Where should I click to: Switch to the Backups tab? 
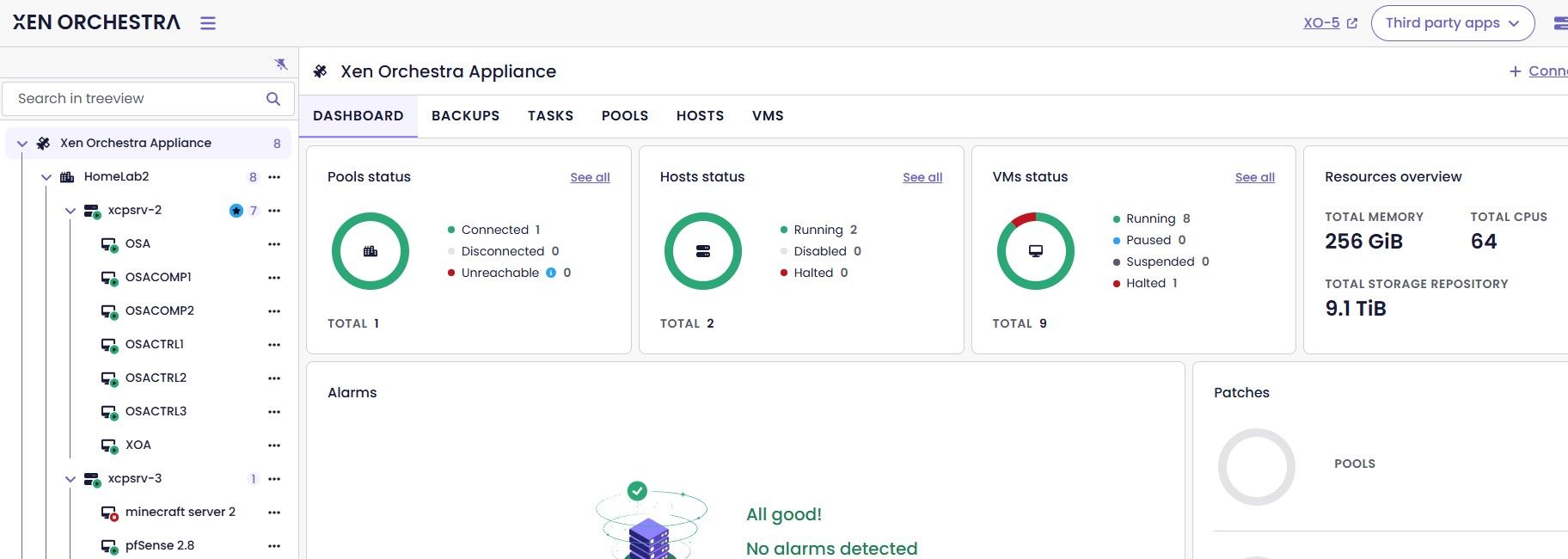[x=465, y=116]
